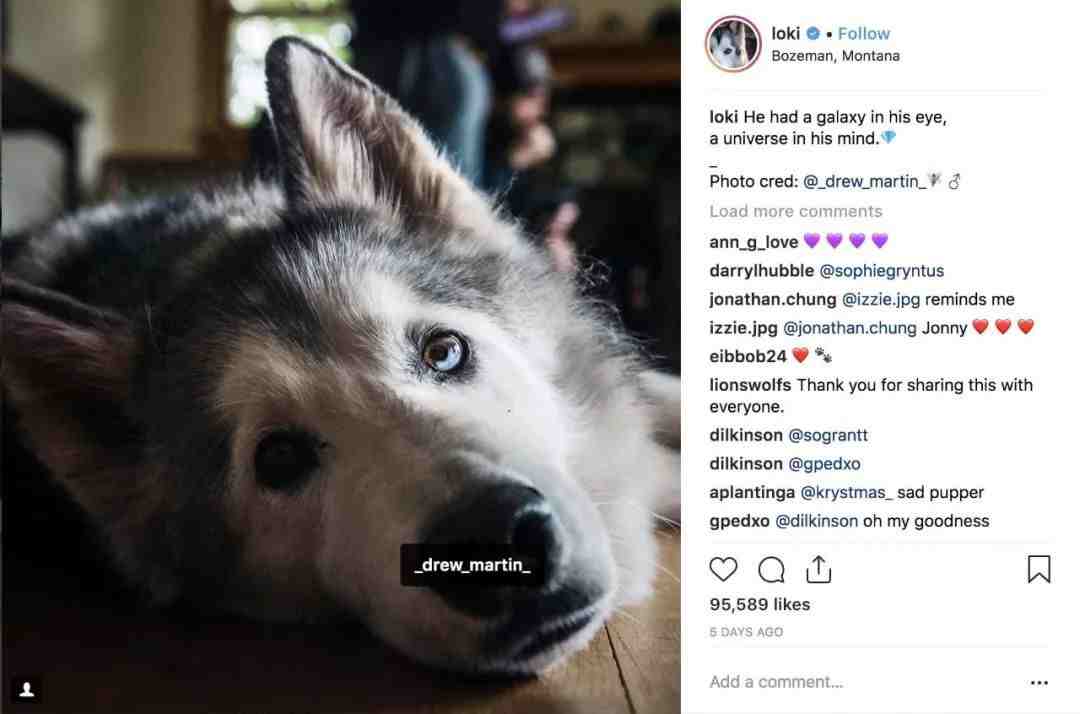Click the verified badge next to loki

pyautogui.click(x=813, y=33)
